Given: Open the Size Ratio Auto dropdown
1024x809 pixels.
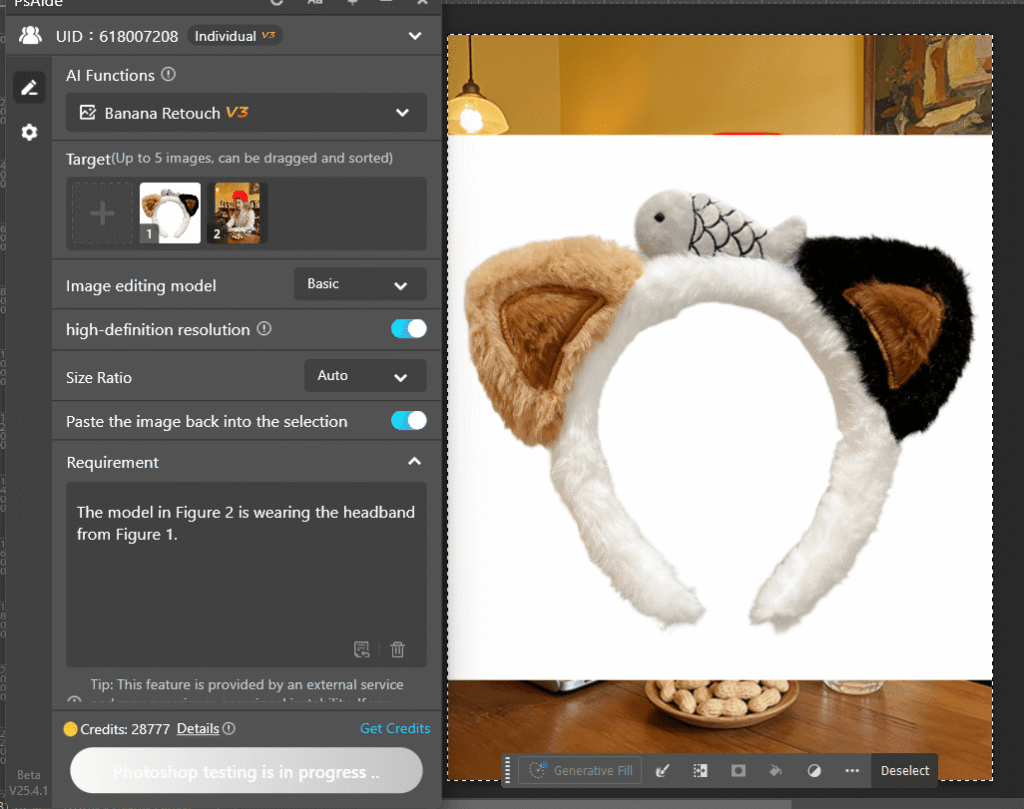Looking at the screenshot, I should coord(364,377).
